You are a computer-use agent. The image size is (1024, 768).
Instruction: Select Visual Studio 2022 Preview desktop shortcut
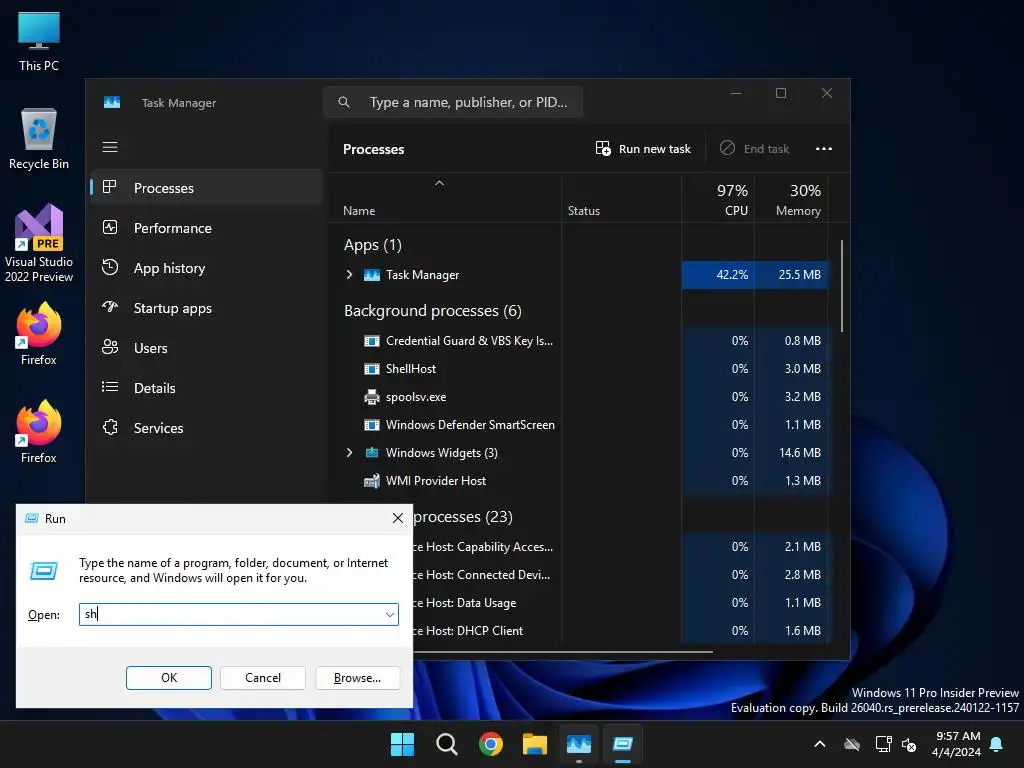(x=39, y=244)
